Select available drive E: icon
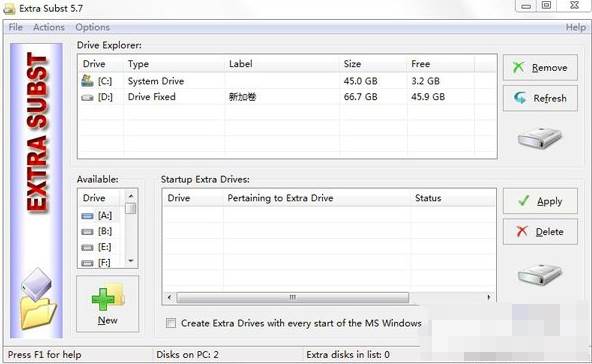The height and width of the screenshot is (364, 592). pos(87,248)
